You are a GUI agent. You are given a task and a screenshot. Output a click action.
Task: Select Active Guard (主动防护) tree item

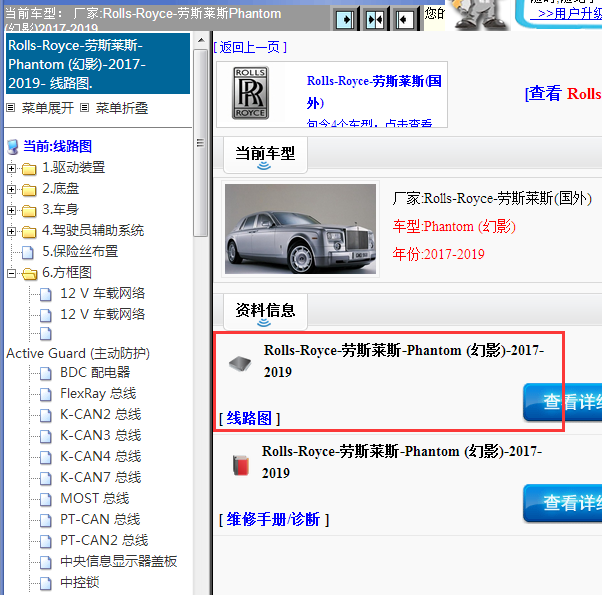coord(78,353)
